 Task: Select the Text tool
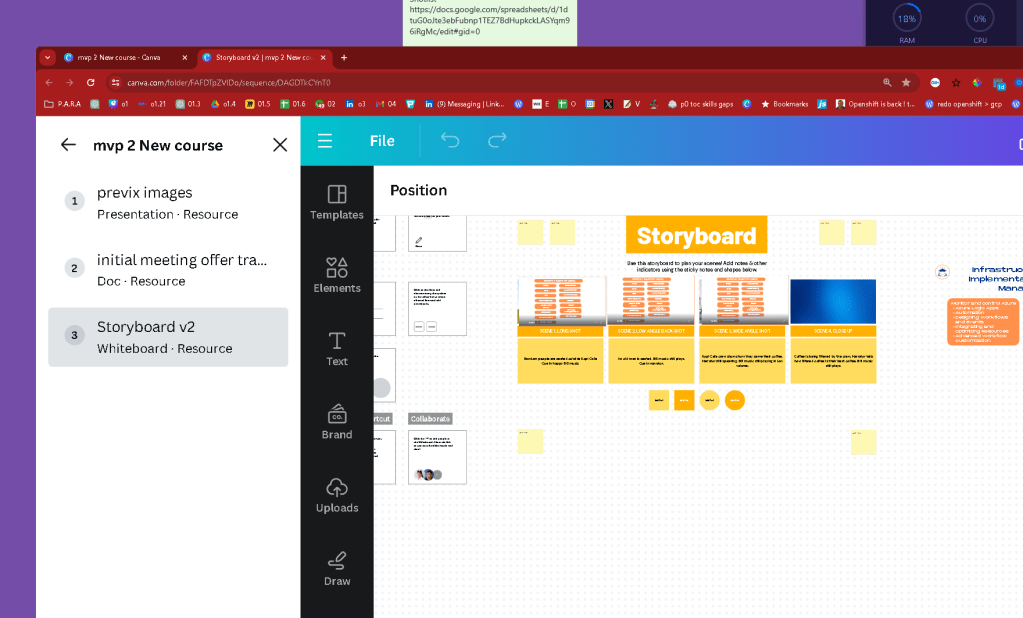pos(337,348)
